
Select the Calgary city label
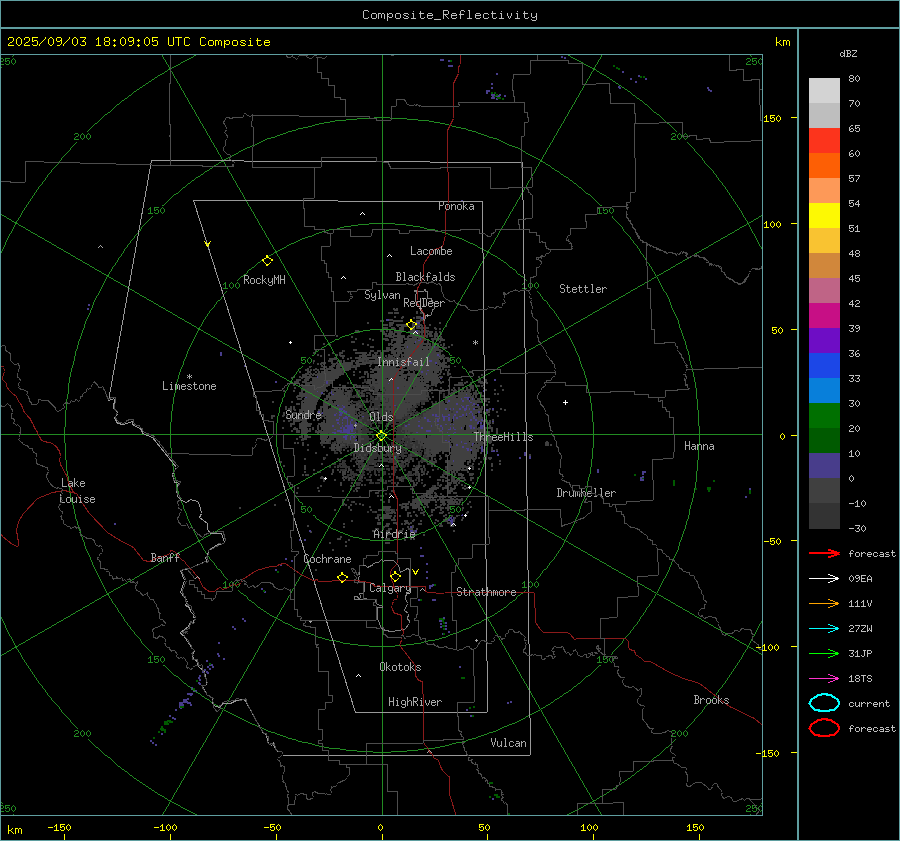[x=390, y=588]
